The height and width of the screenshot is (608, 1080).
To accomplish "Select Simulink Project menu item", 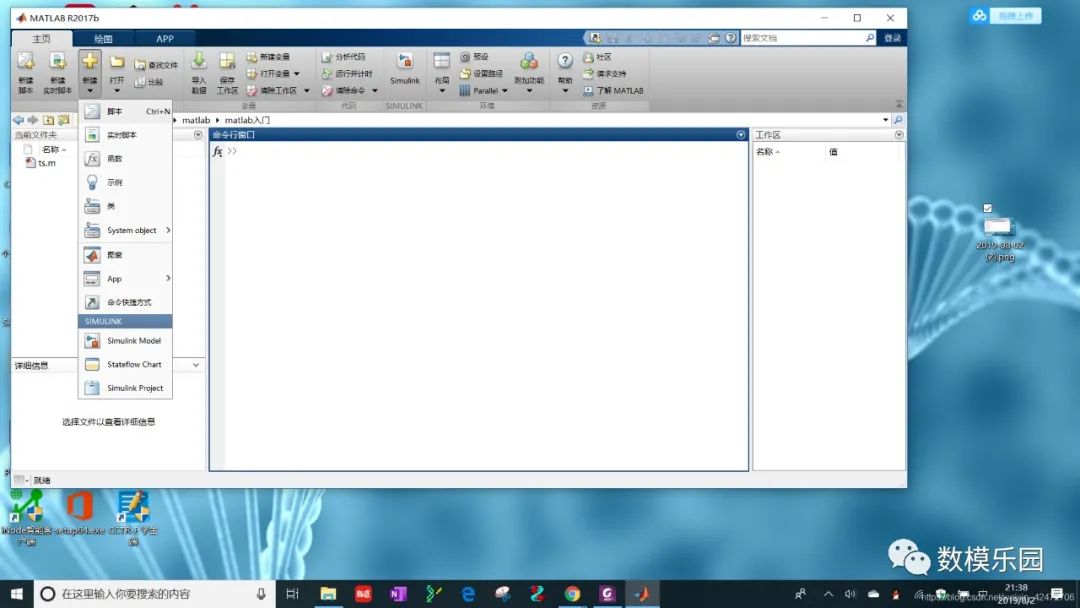I will [x=125, y=388].
